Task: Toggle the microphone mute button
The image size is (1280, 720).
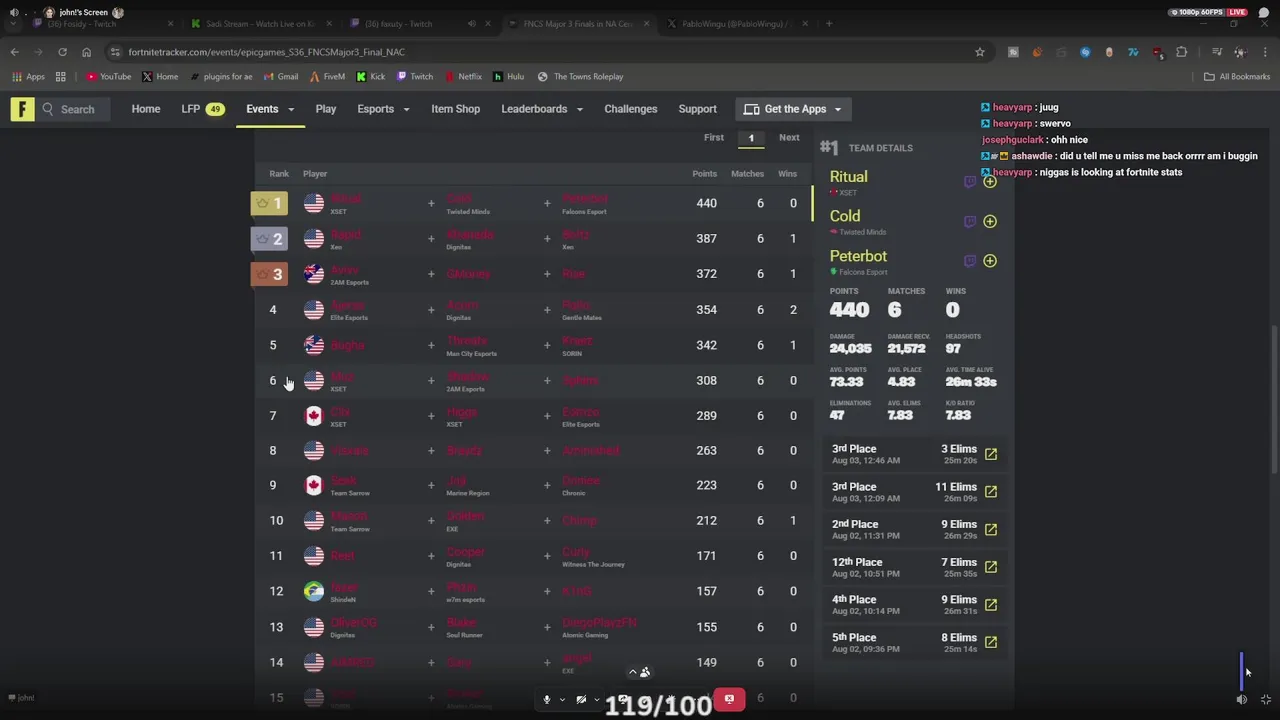Action: pos(546,699)
